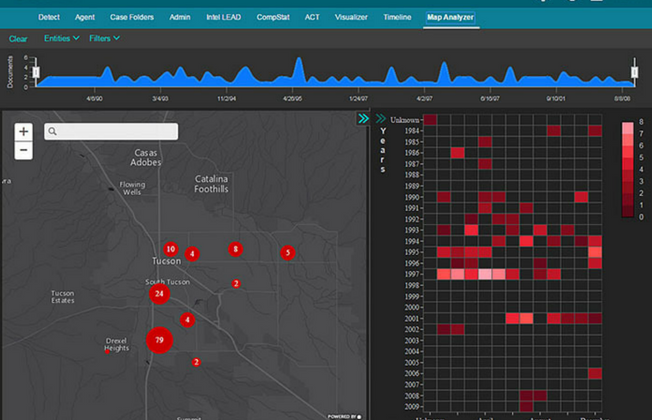Click the map search field
652x420 pixels.
click(x=111, y=131)
